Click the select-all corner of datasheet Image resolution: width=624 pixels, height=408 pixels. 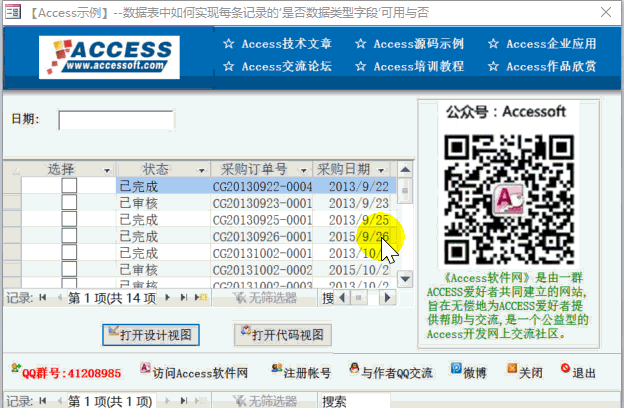(12, 170)
